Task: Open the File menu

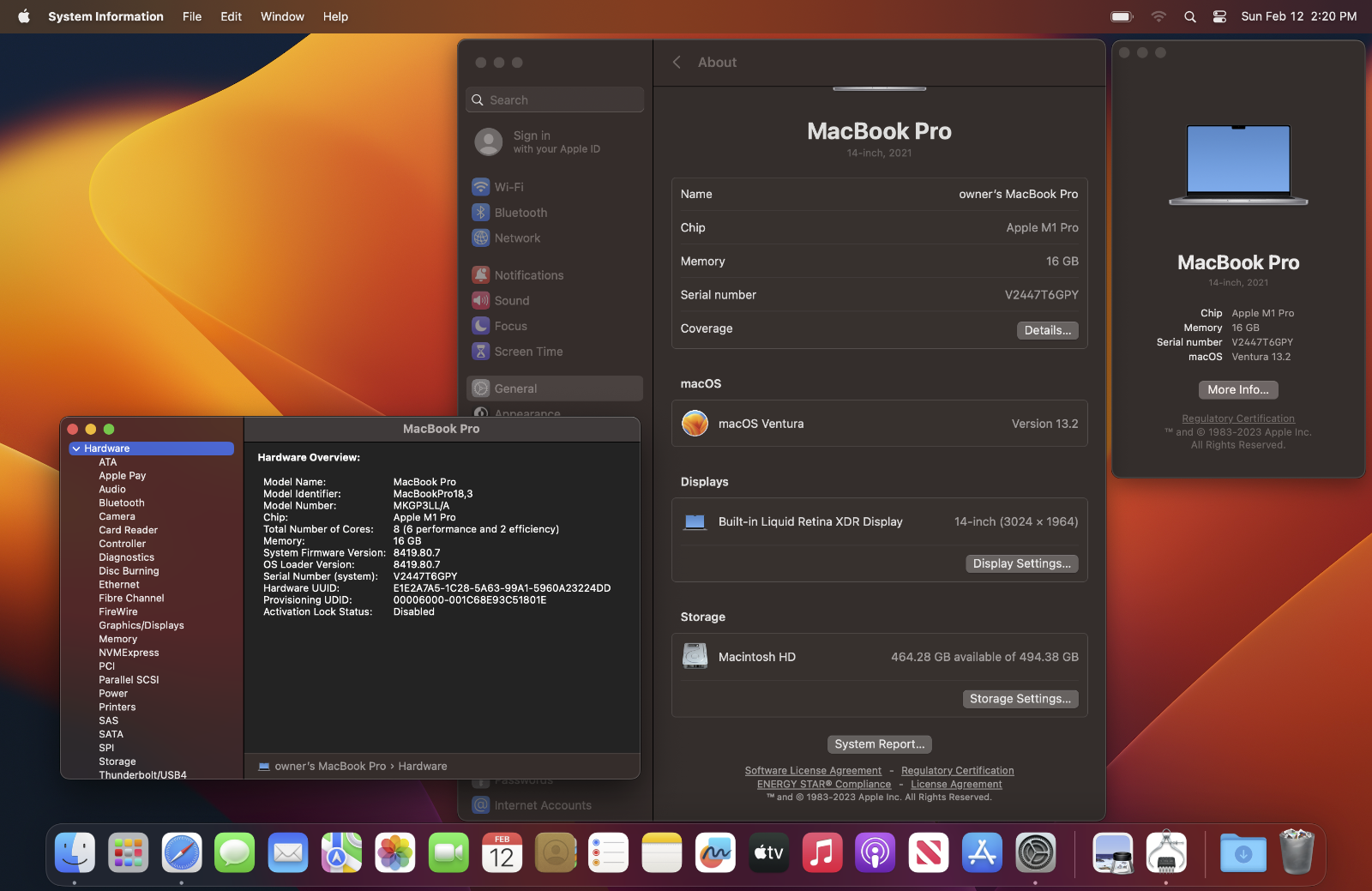Action: click(192, 16)
